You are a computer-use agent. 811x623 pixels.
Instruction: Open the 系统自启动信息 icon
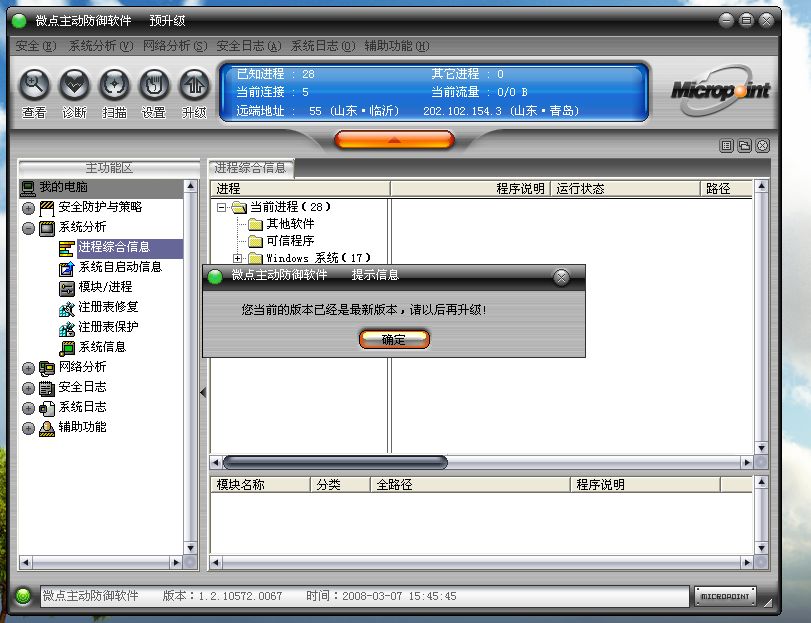pyautogui.click(x=66, y=268)
